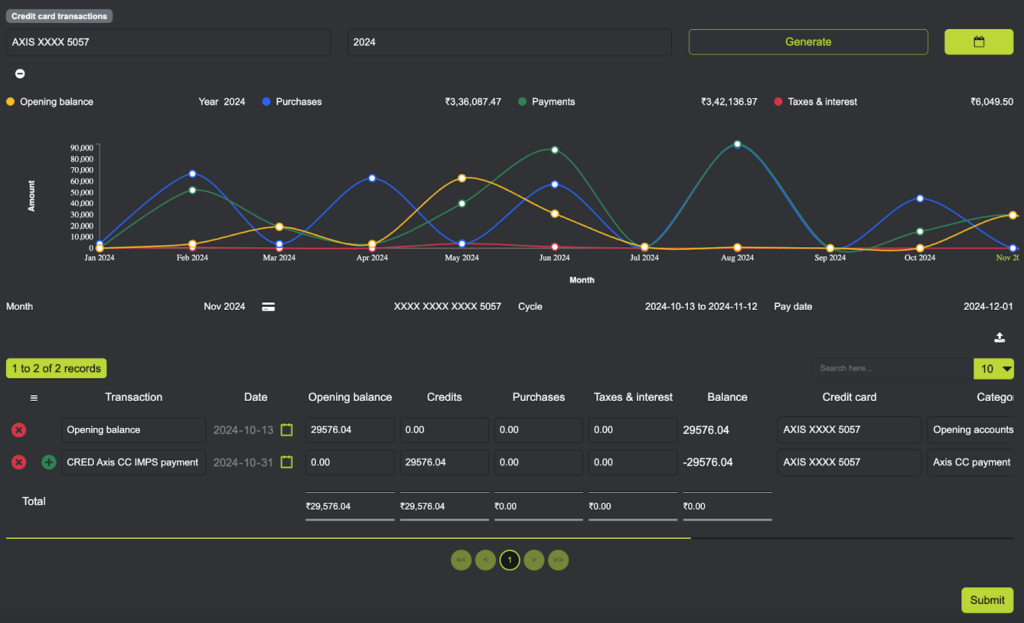Open the 2024 year selector
The image size is (1024, 623).
tap(509, 42)
